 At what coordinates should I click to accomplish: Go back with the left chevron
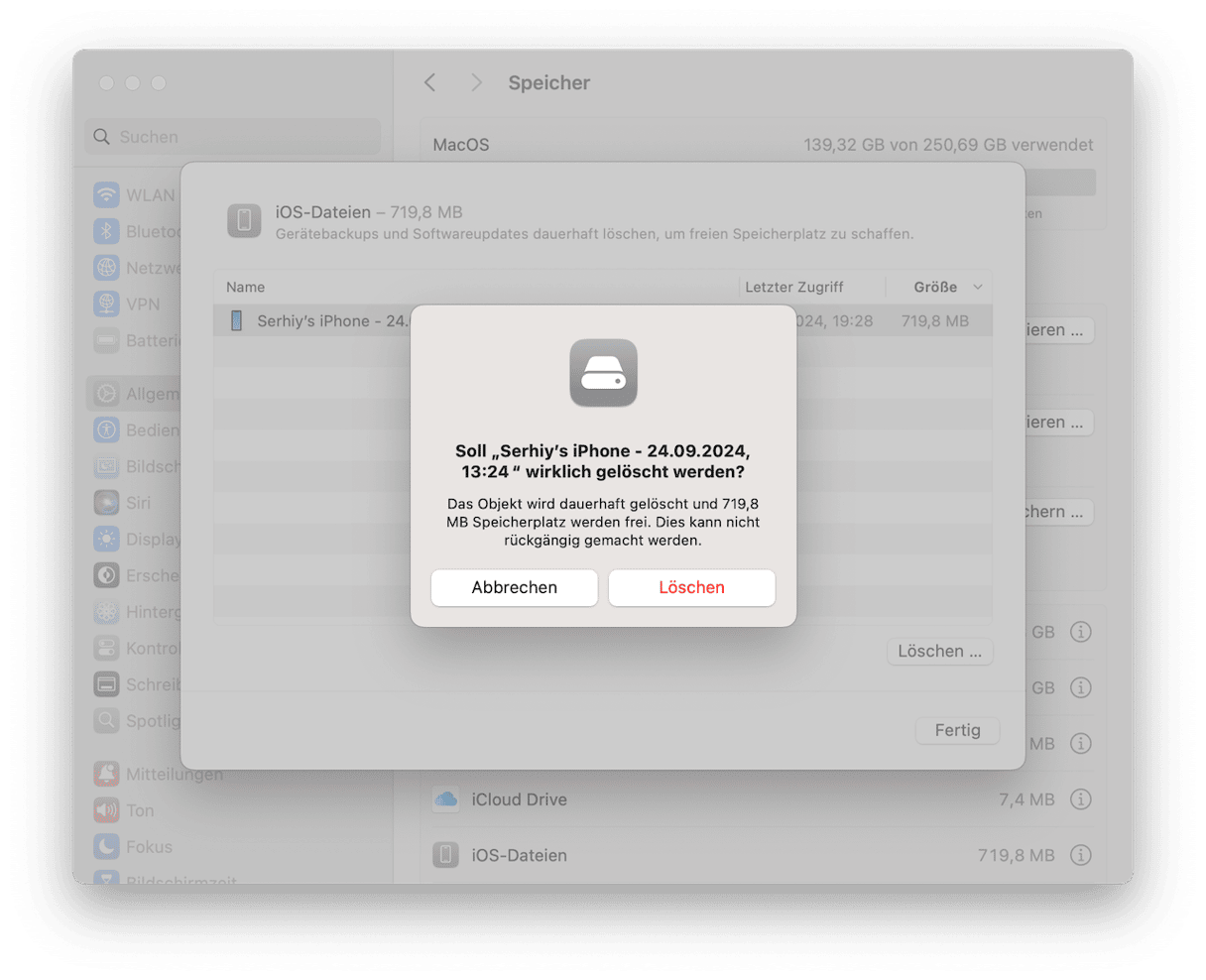click(x=429, y=82)
